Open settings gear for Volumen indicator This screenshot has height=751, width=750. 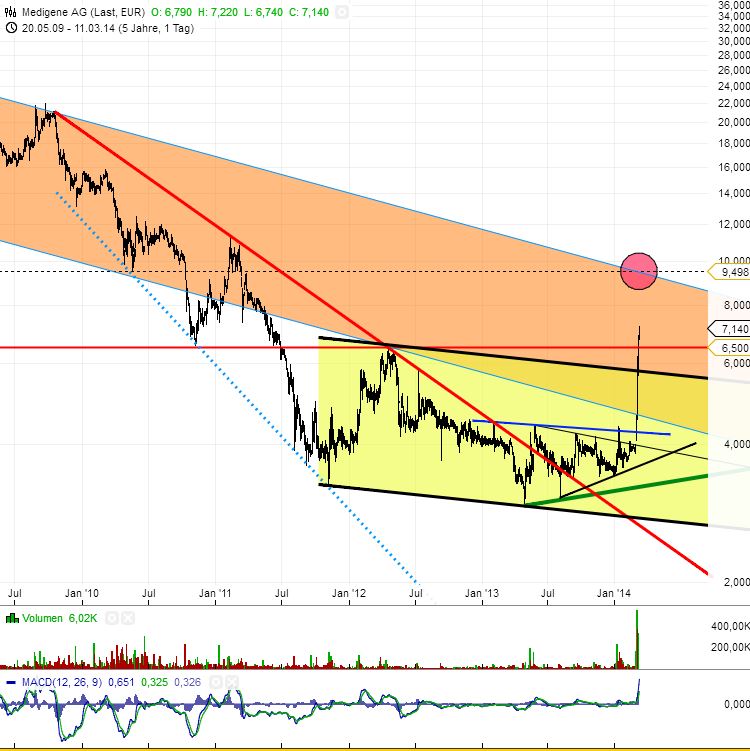point(112,618)
